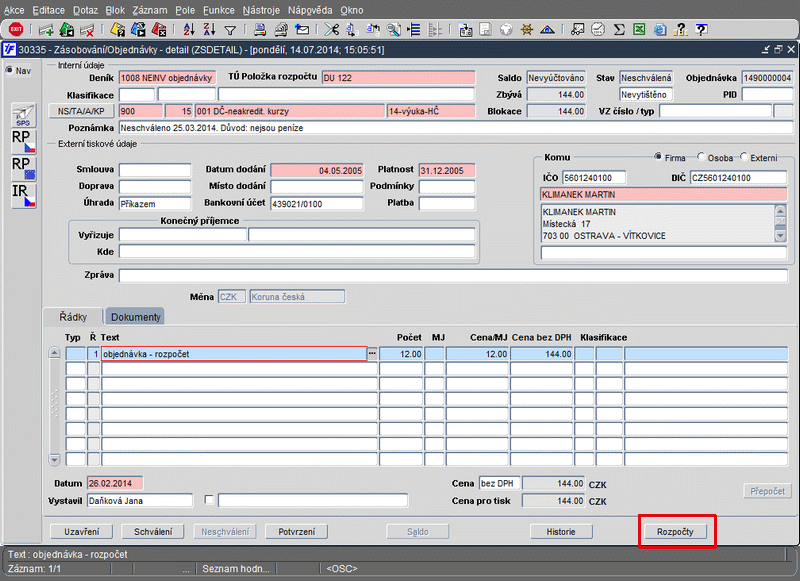Open the Nástroje menu
800x581 pixels.
pyautogui.click(x=261, y=8)
